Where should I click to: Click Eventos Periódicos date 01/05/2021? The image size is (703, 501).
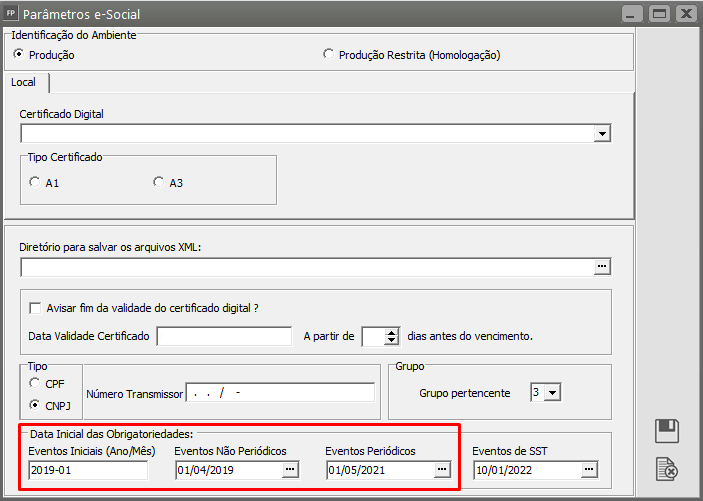tap(381, 470)
